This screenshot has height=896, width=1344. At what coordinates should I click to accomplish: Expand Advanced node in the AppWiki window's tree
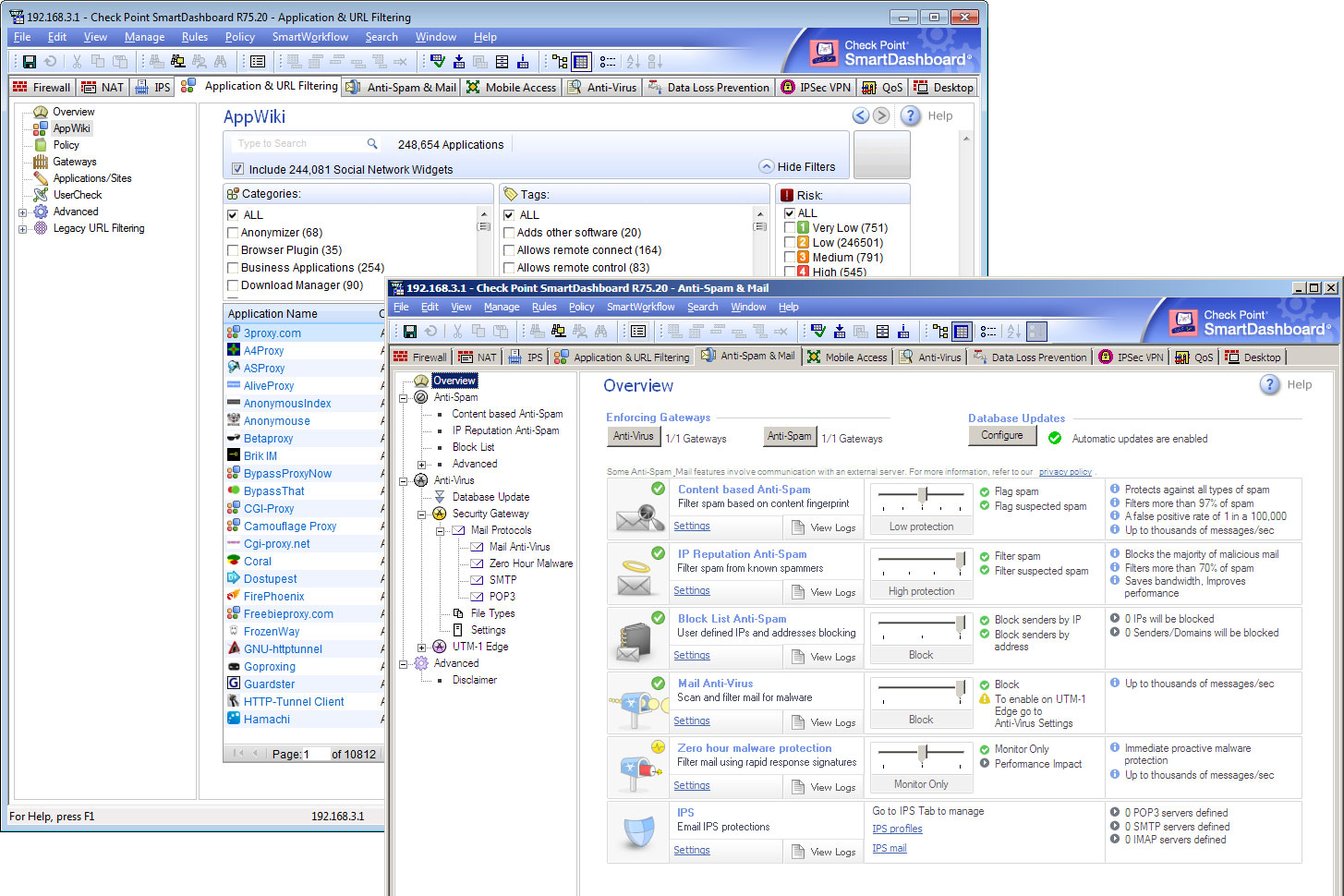pyautogui.click(x=22, y=212)
